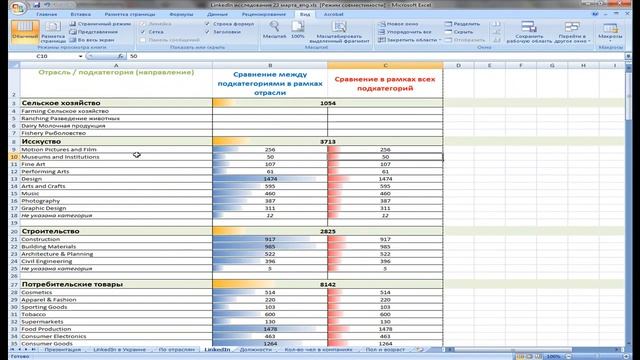The width and height of the screenshot is (640, 360).
Task: Select column B header
Action: coord(270,65)
